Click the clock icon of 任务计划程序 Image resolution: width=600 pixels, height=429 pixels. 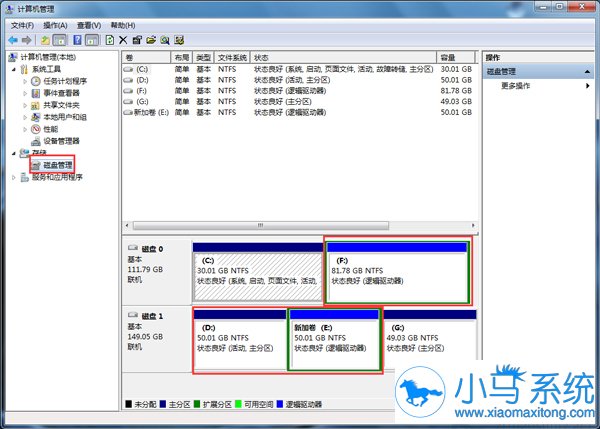point(36,81)
